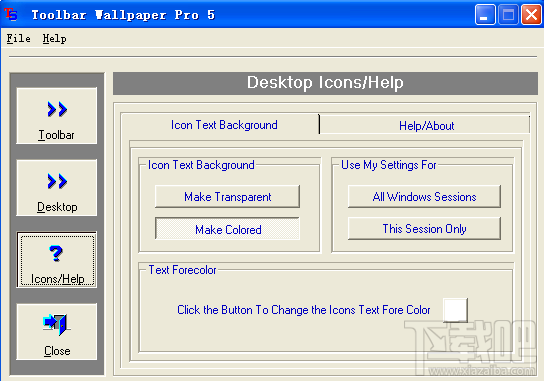Minimize the Toolbar Wallpaper Pro window
This screenshot has width=544, height=381.
tap(485, 15)
